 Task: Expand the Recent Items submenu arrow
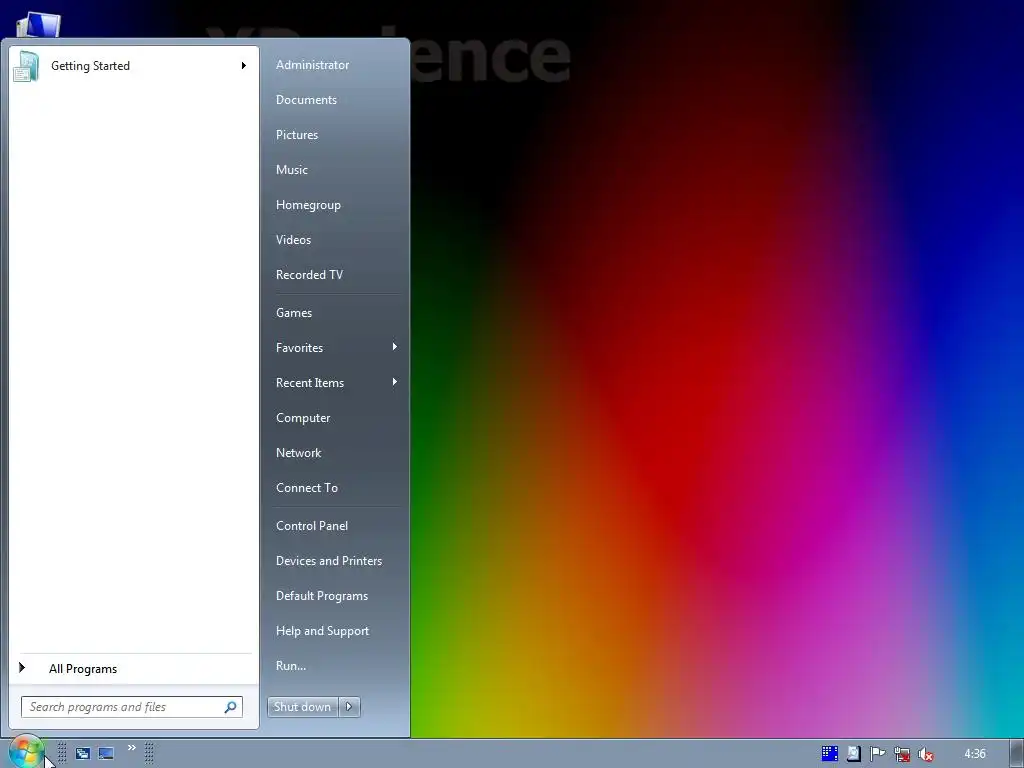[394, 382]
